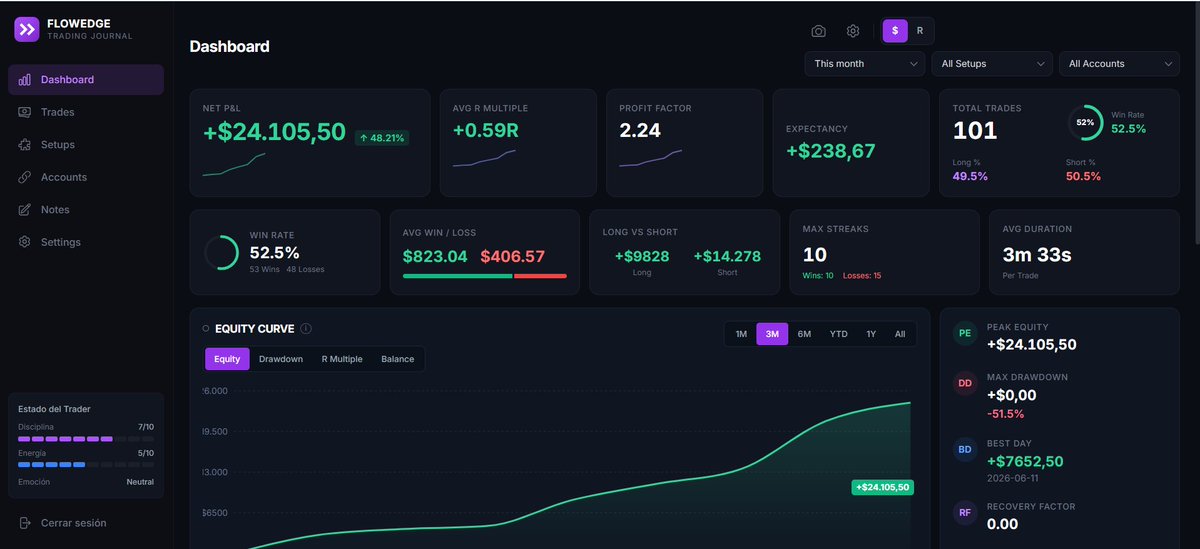The image size is (1200, 549).
Task: Go to the Dashboard page
Action: [86, 80]
